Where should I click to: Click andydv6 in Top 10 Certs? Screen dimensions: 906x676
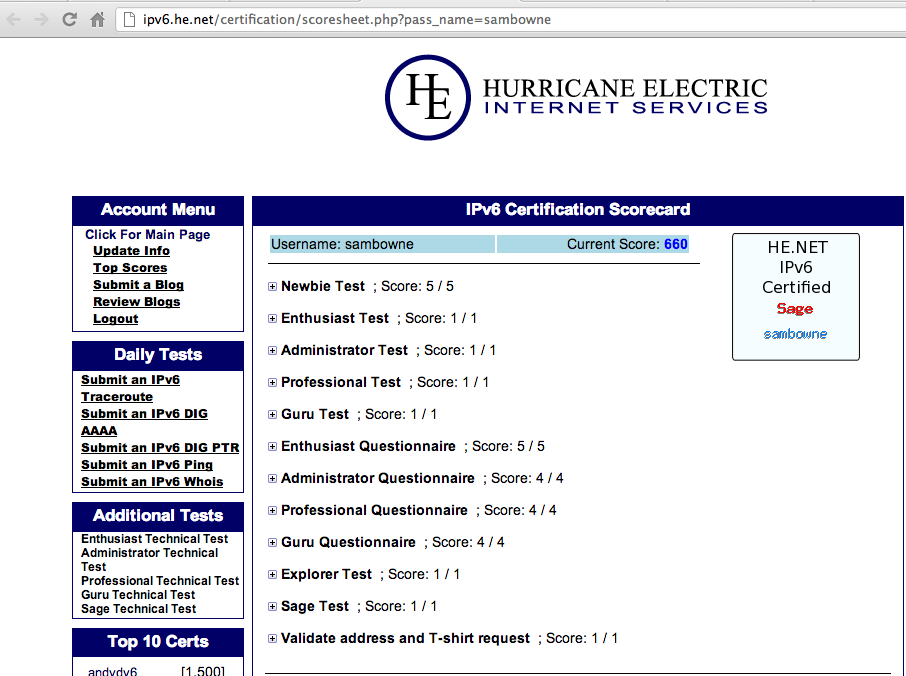click(x=113, y=671)
